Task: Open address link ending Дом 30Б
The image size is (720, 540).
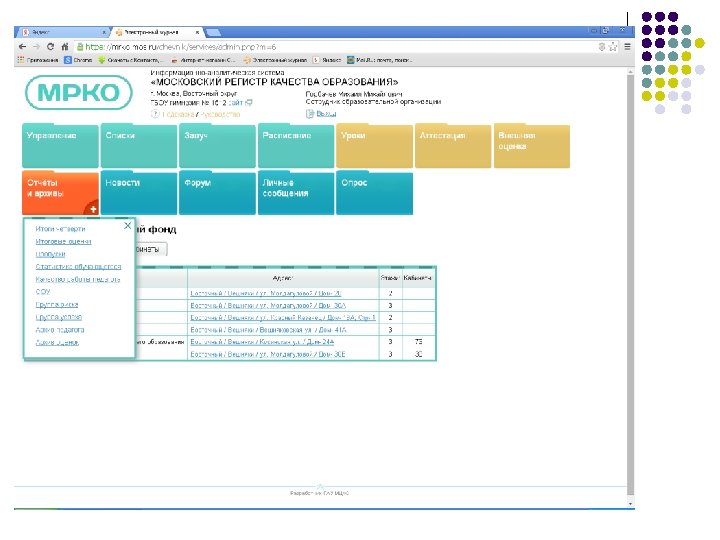Action: [268, 354]
